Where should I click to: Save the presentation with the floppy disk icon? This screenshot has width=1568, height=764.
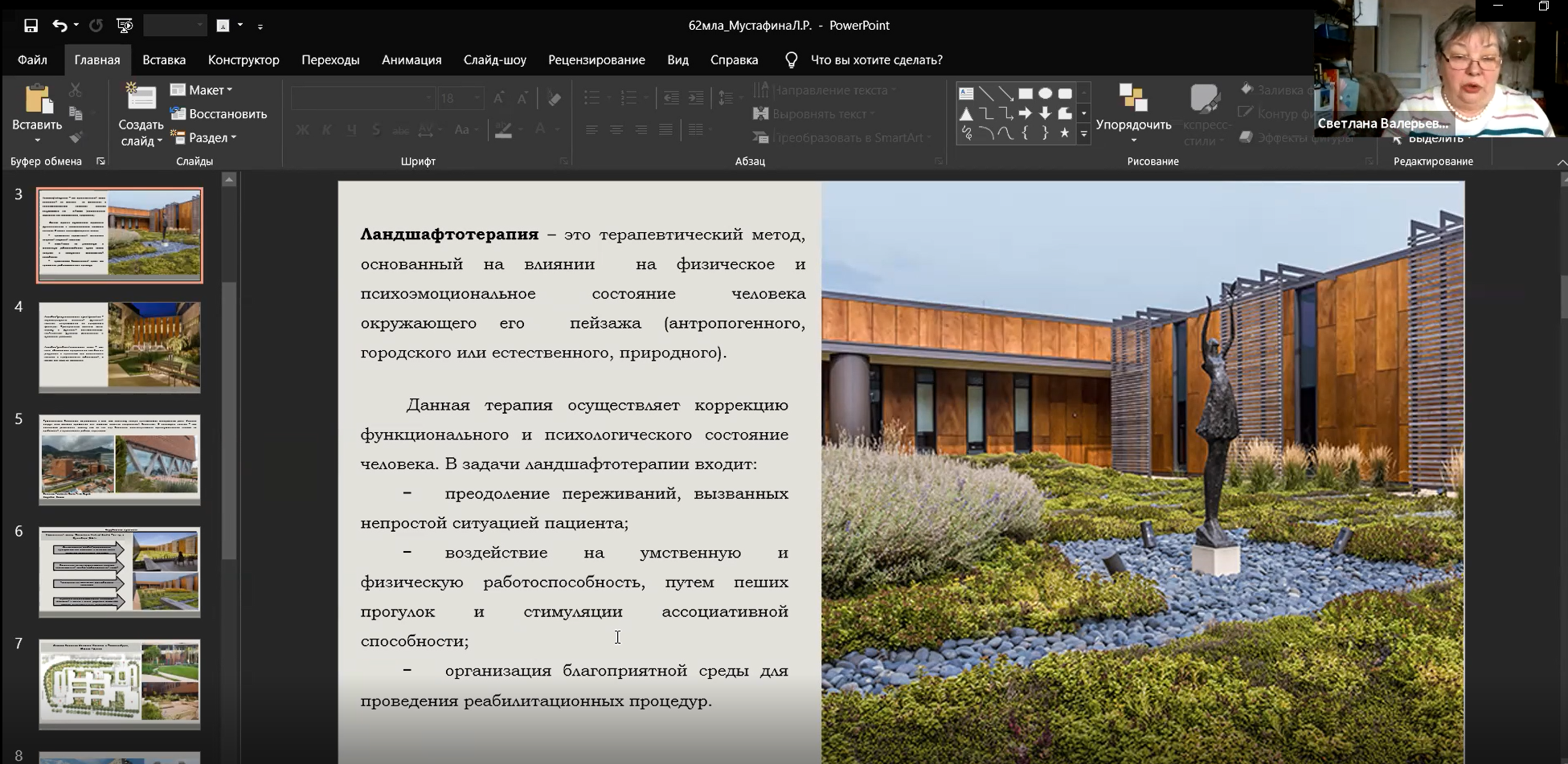pos(31,26)
